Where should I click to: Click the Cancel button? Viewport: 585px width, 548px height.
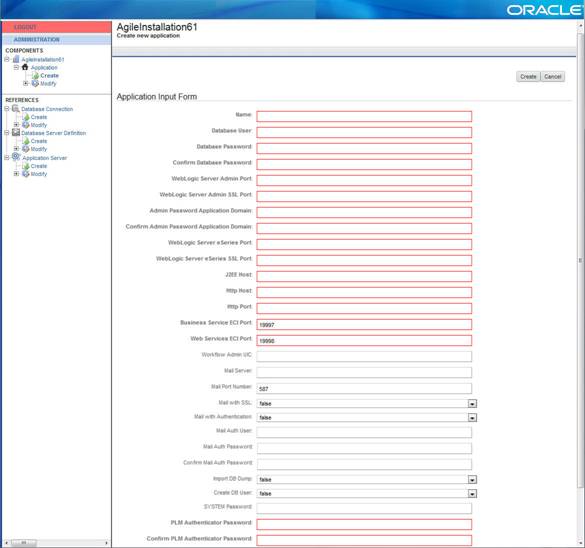click(553, 76)
